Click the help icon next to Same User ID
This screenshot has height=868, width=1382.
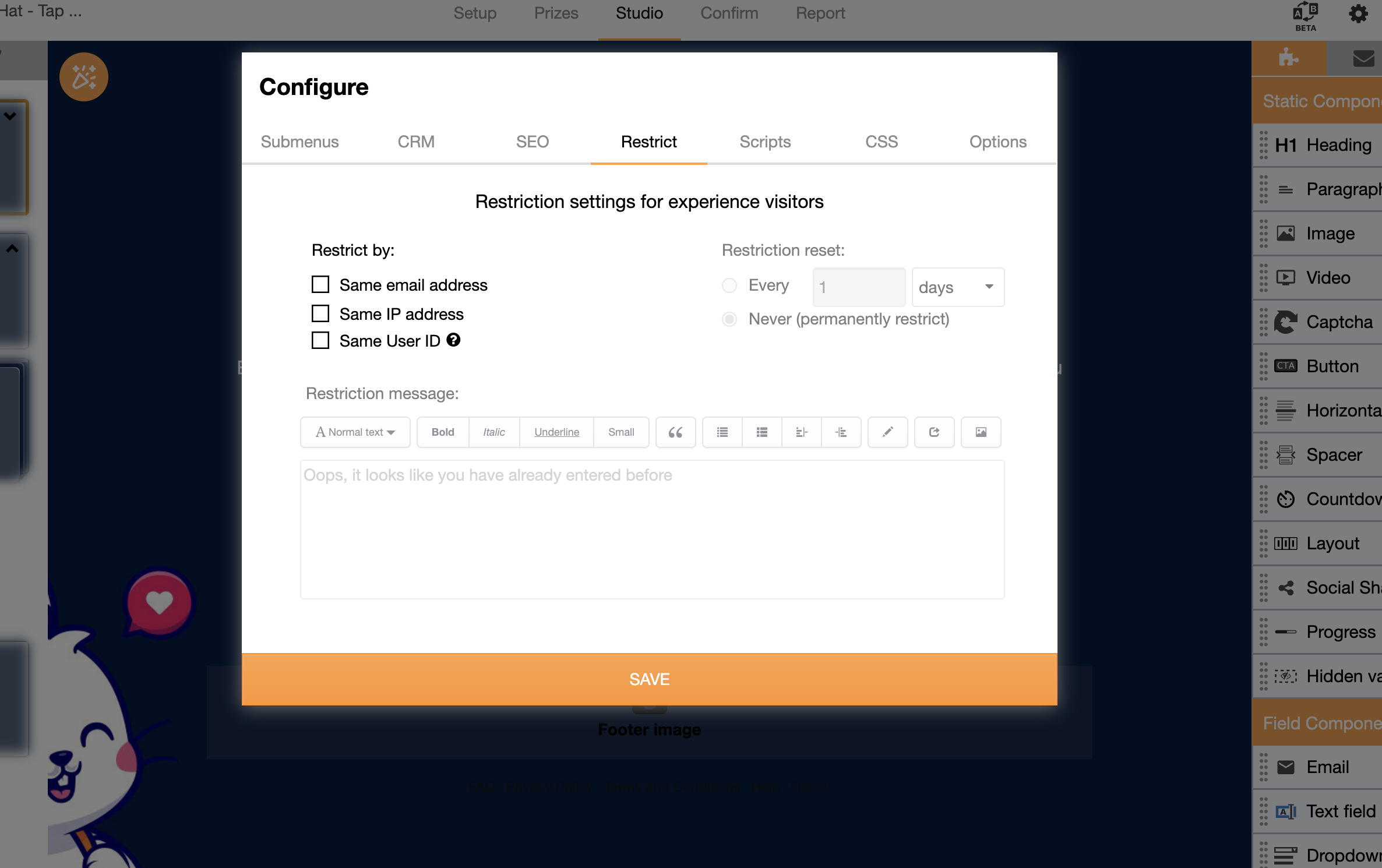[453, 340]
